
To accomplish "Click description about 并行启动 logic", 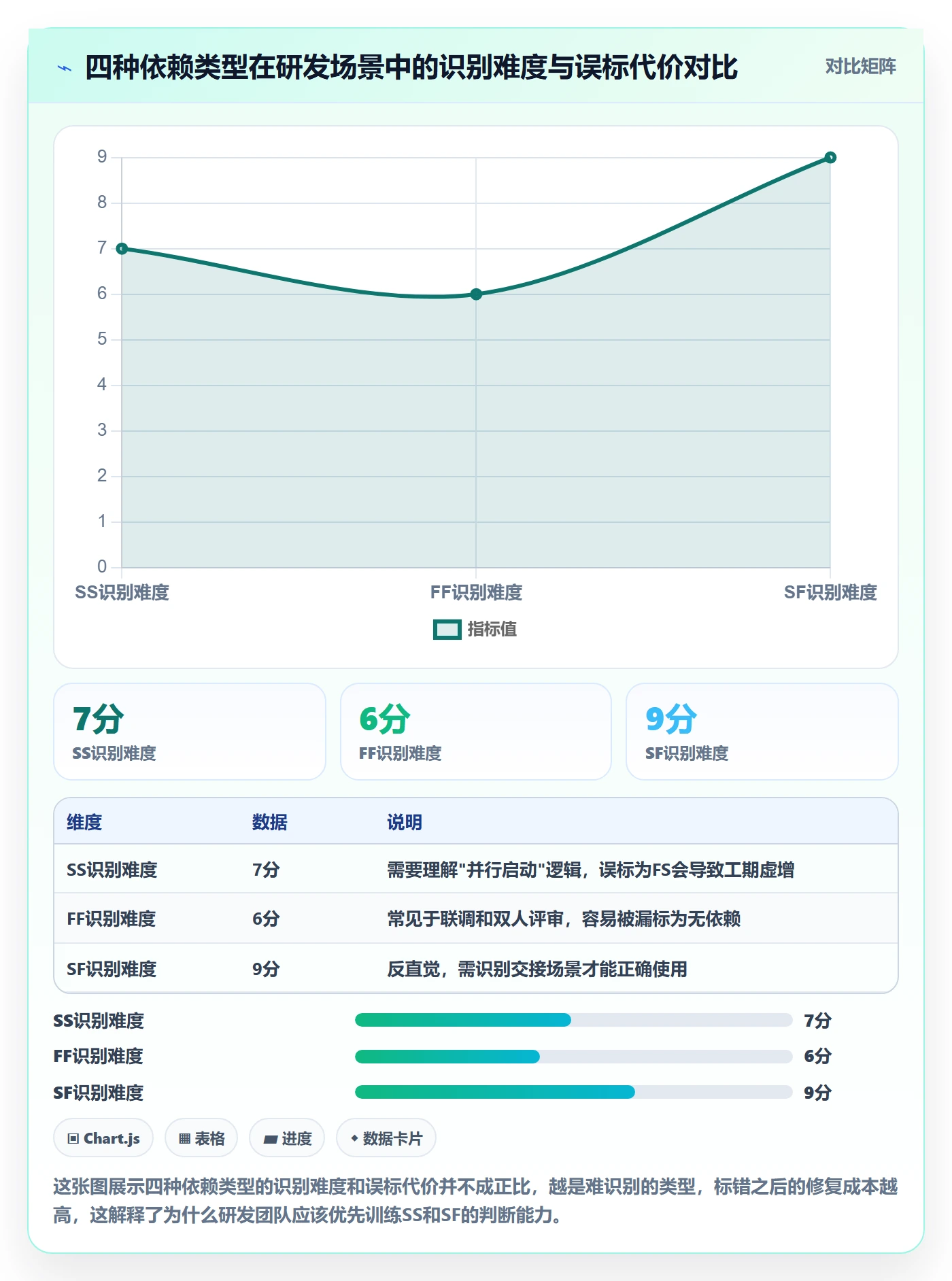I will tap(590, 870).
